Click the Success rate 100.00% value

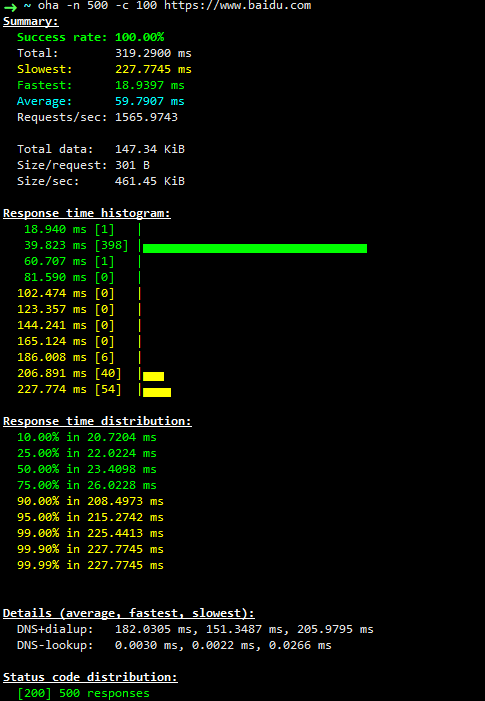139,38
